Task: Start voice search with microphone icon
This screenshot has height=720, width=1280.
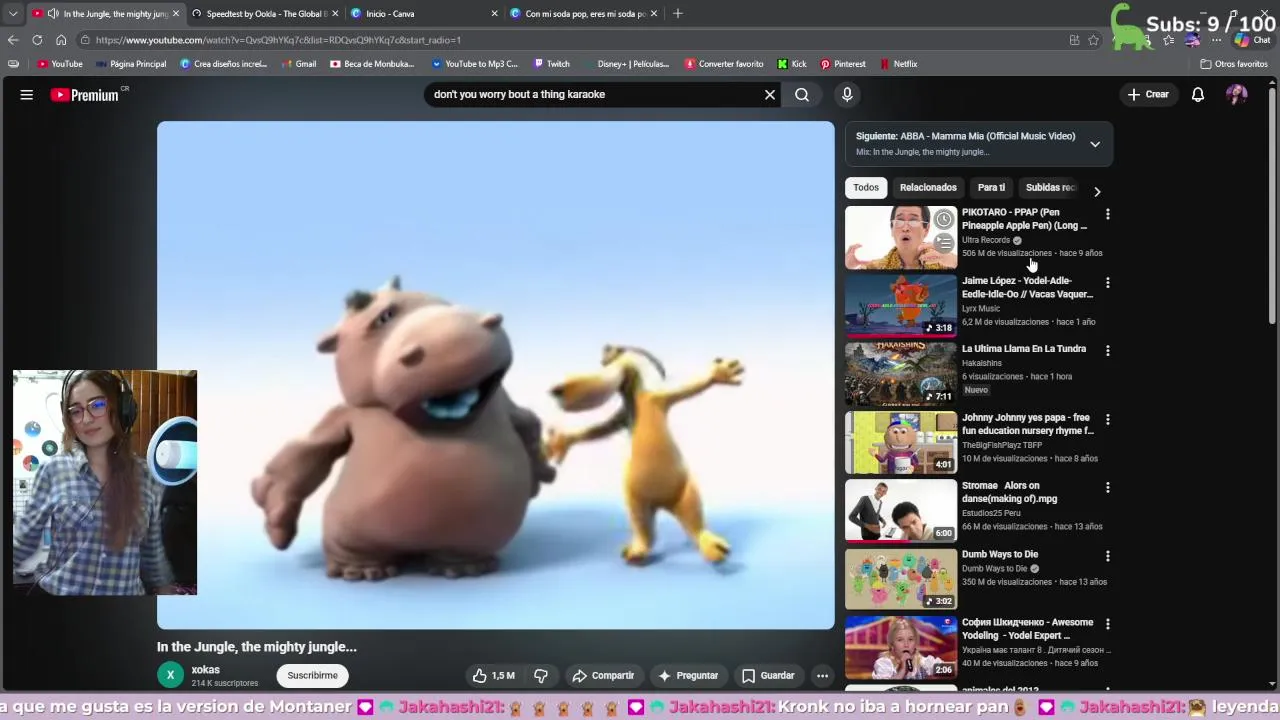Action: click(847, 94)
